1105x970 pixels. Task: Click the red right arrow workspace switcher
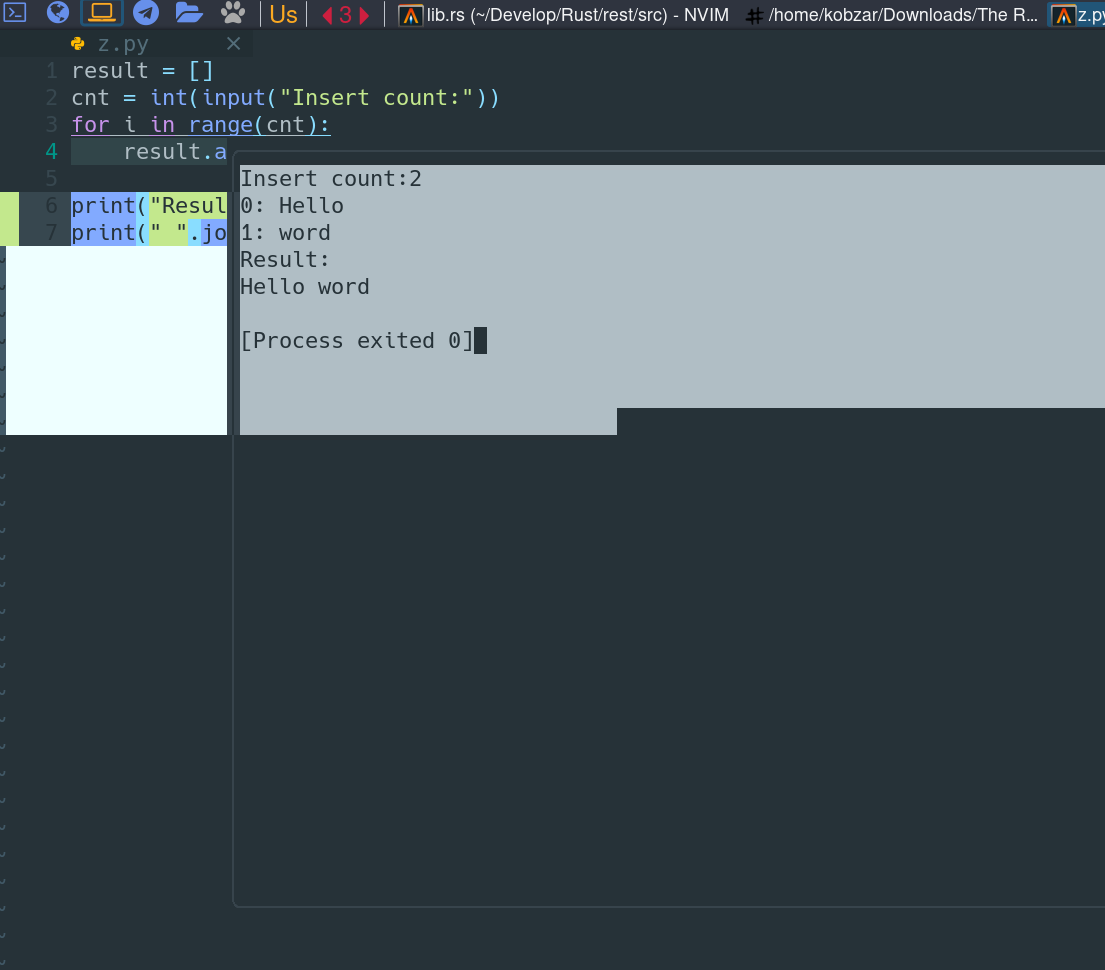point(366,14)
